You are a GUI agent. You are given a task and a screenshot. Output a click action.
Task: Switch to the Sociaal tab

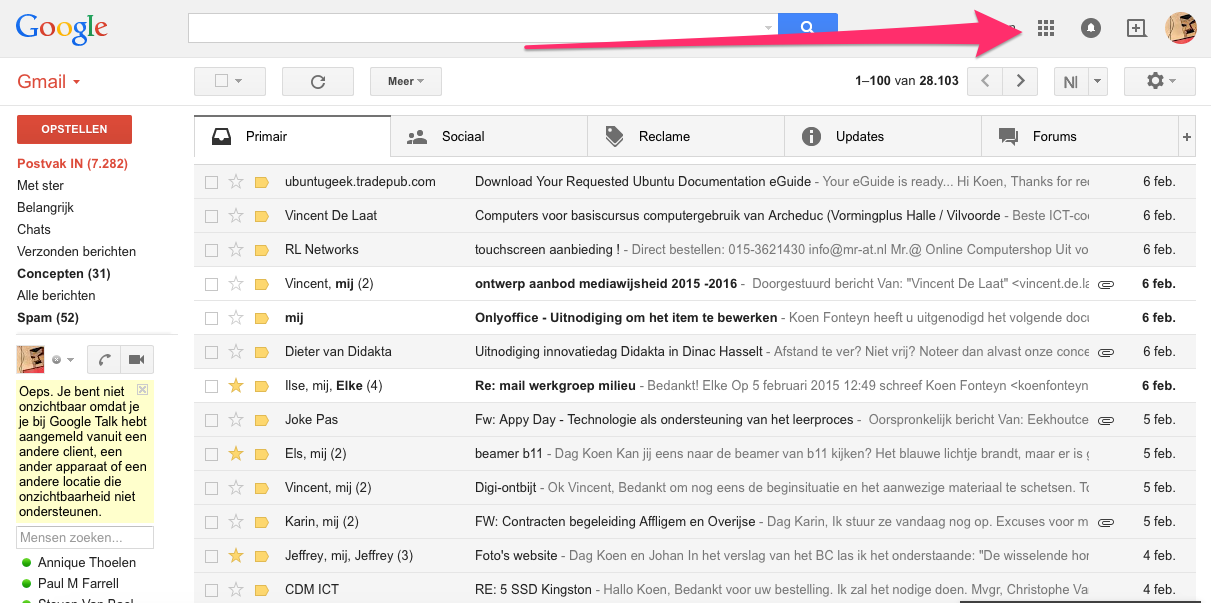point(489,137)
